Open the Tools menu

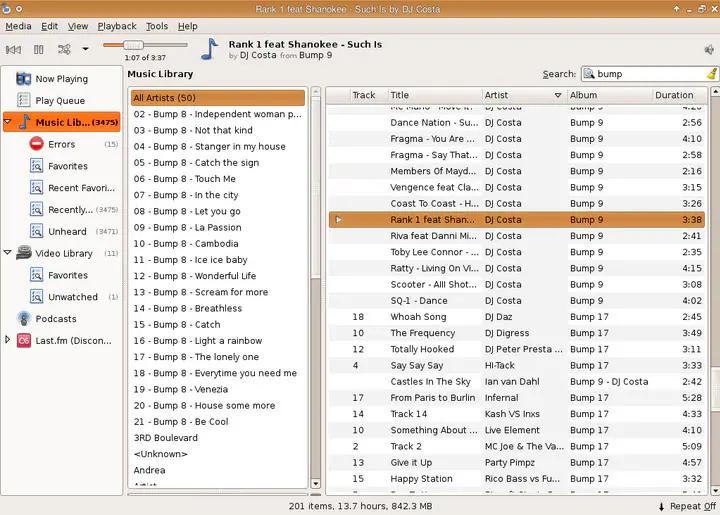(x=157, y=26)
